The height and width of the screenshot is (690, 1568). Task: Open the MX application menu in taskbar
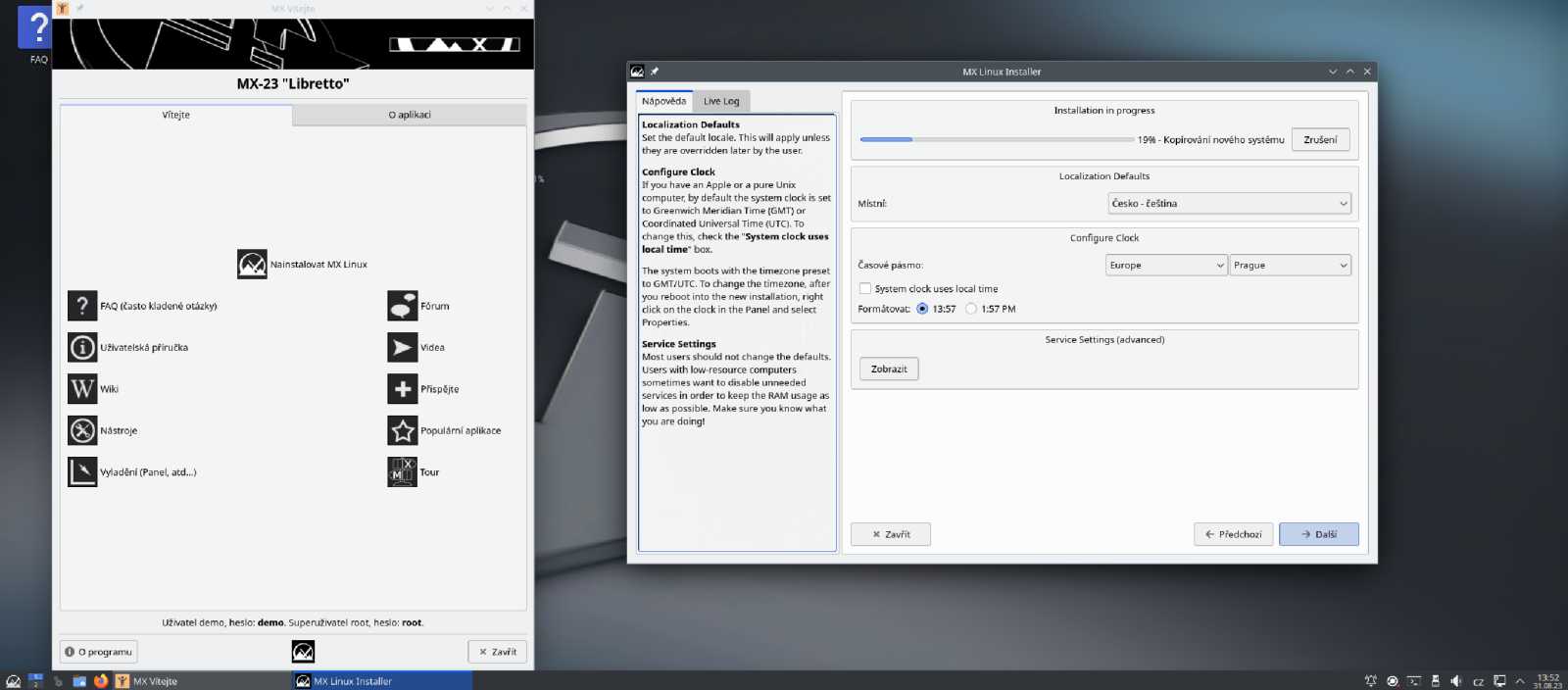pos(13,681)
